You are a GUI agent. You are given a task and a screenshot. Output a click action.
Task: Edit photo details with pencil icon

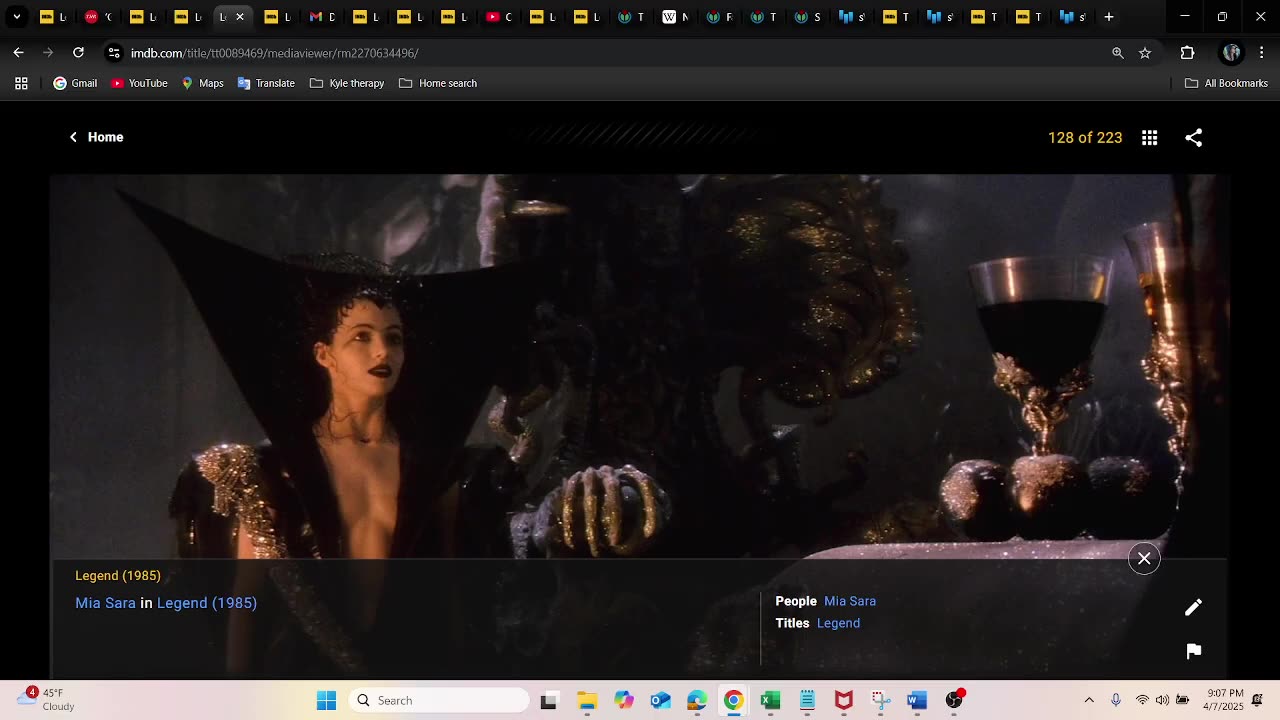(1193, 607)
